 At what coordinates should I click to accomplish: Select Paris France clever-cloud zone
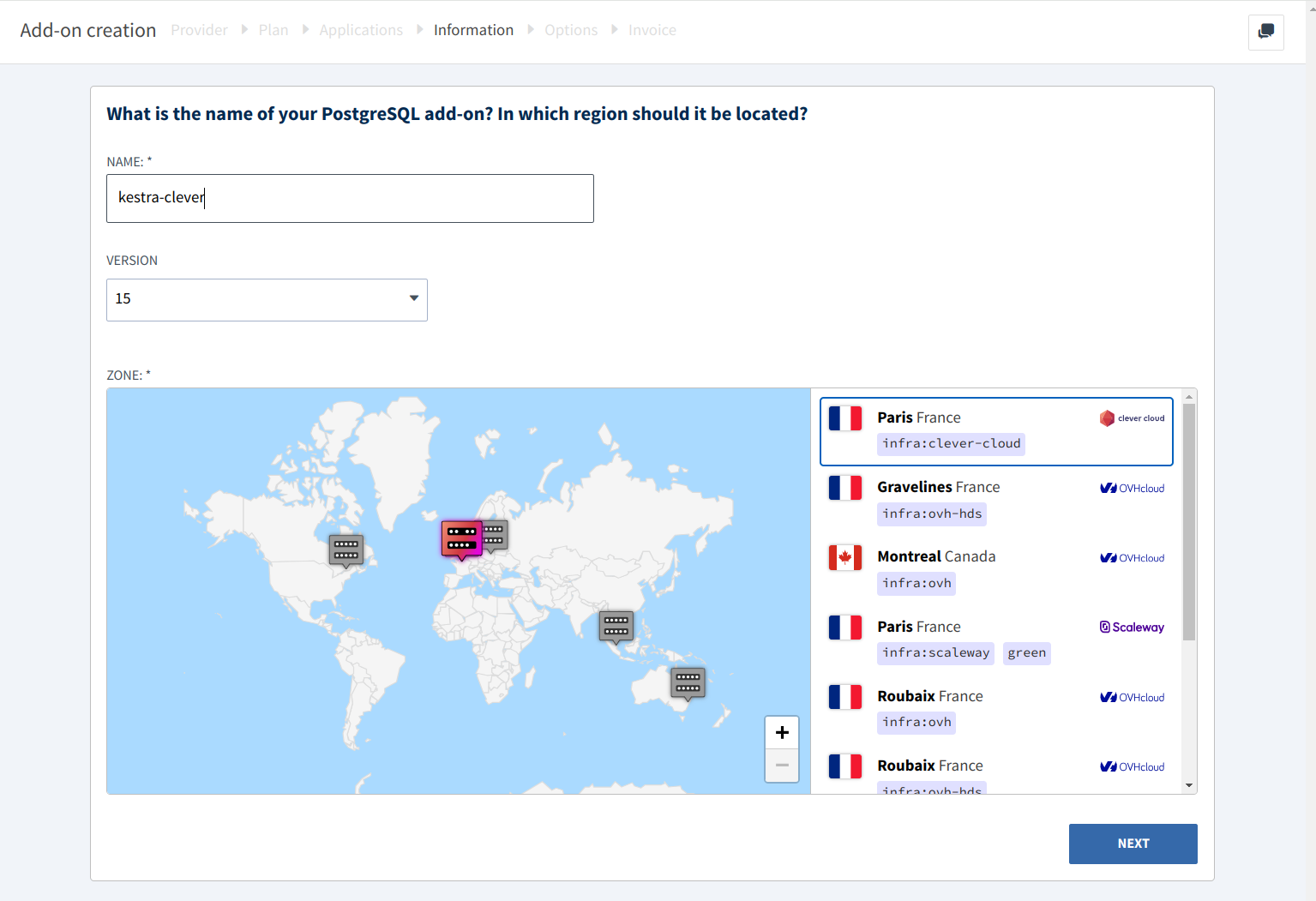[995, 431]
